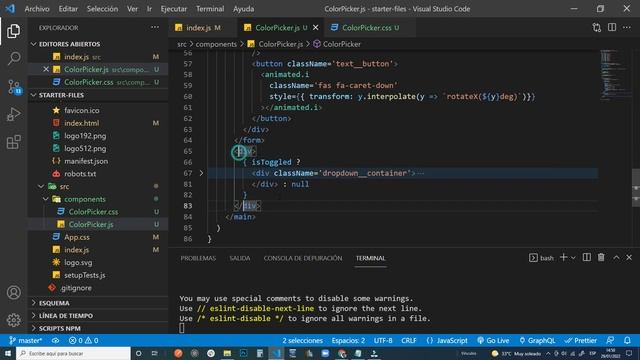This screenshot has height=360, width=640.
Task: Open the Manage settings gear
Action: click(x=13, y=320)
